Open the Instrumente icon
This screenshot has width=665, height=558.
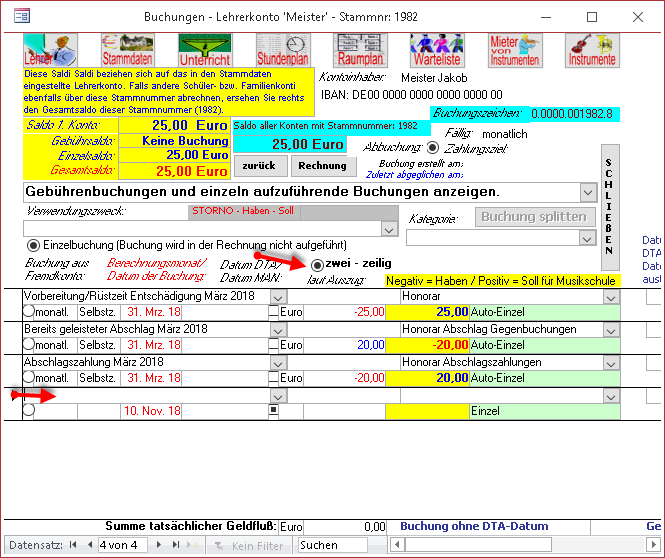(591, 49)
